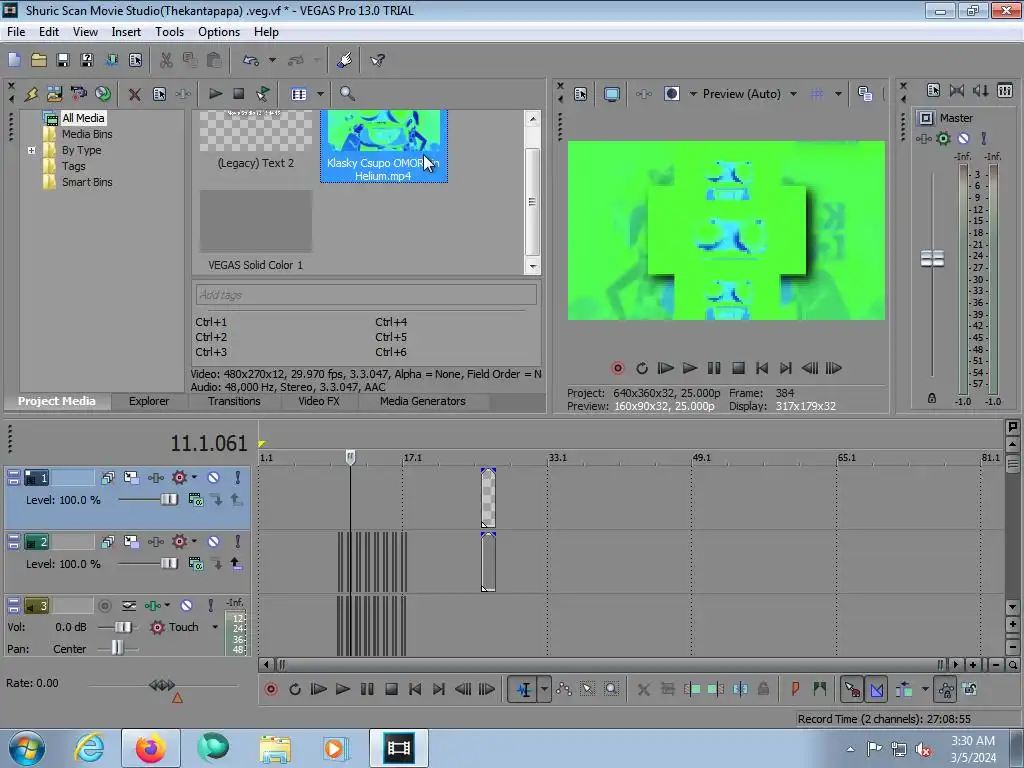Insert a region with the green flags icon
The height and width of the screenshot is (768, 1024).
click(x=820, y=689)
